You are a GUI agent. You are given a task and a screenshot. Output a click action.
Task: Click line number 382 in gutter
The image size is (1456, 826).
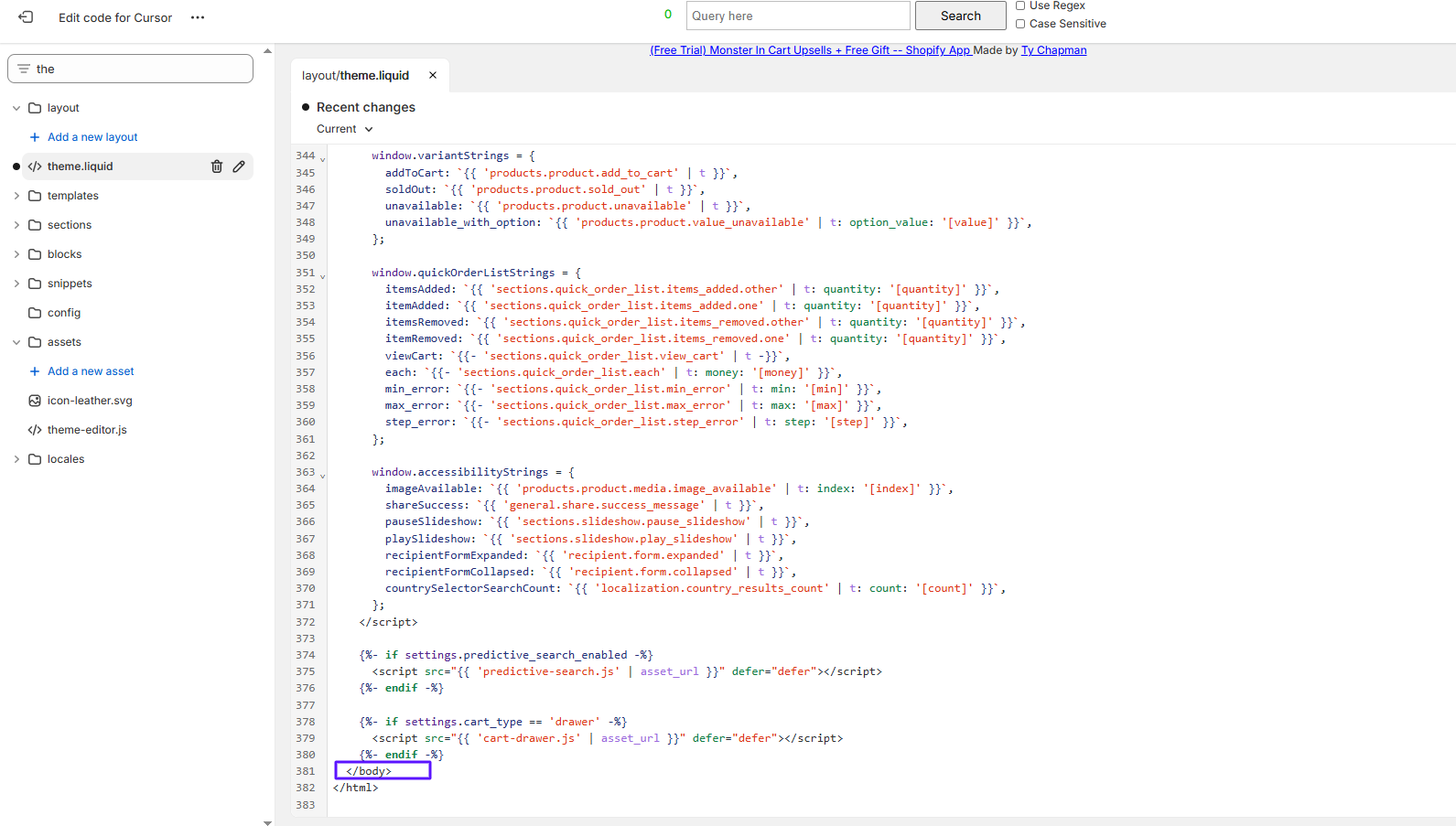[x=305, y=788]
